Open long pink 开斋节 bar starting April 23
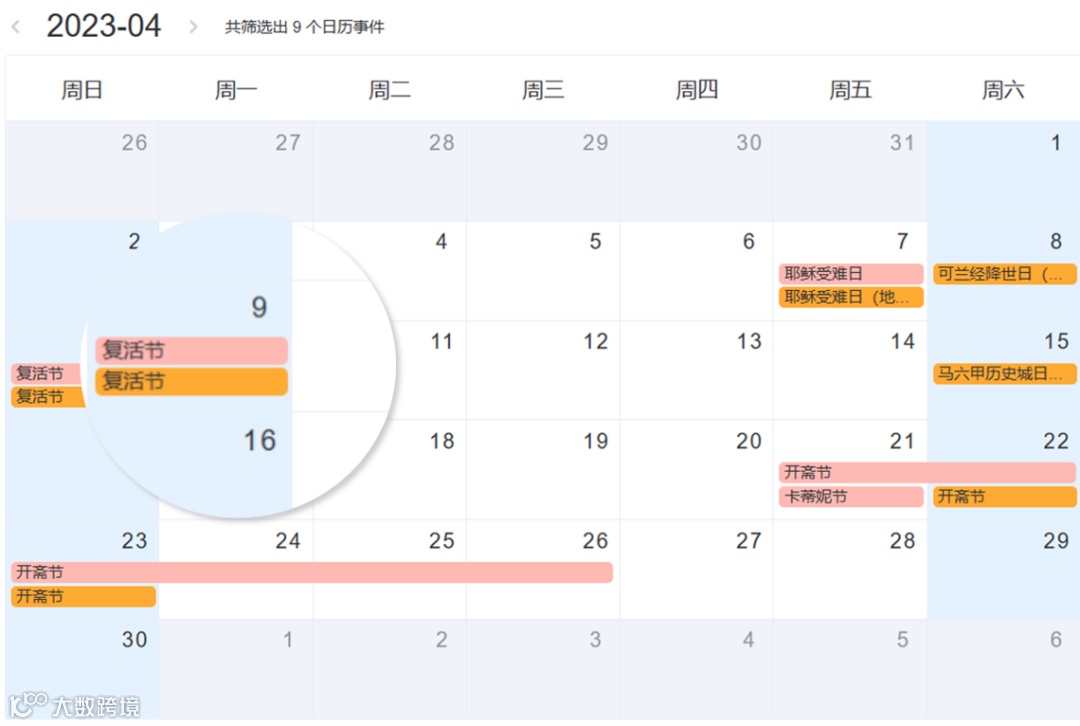This screenshot has width=1080, height=726. pos(312,572)
